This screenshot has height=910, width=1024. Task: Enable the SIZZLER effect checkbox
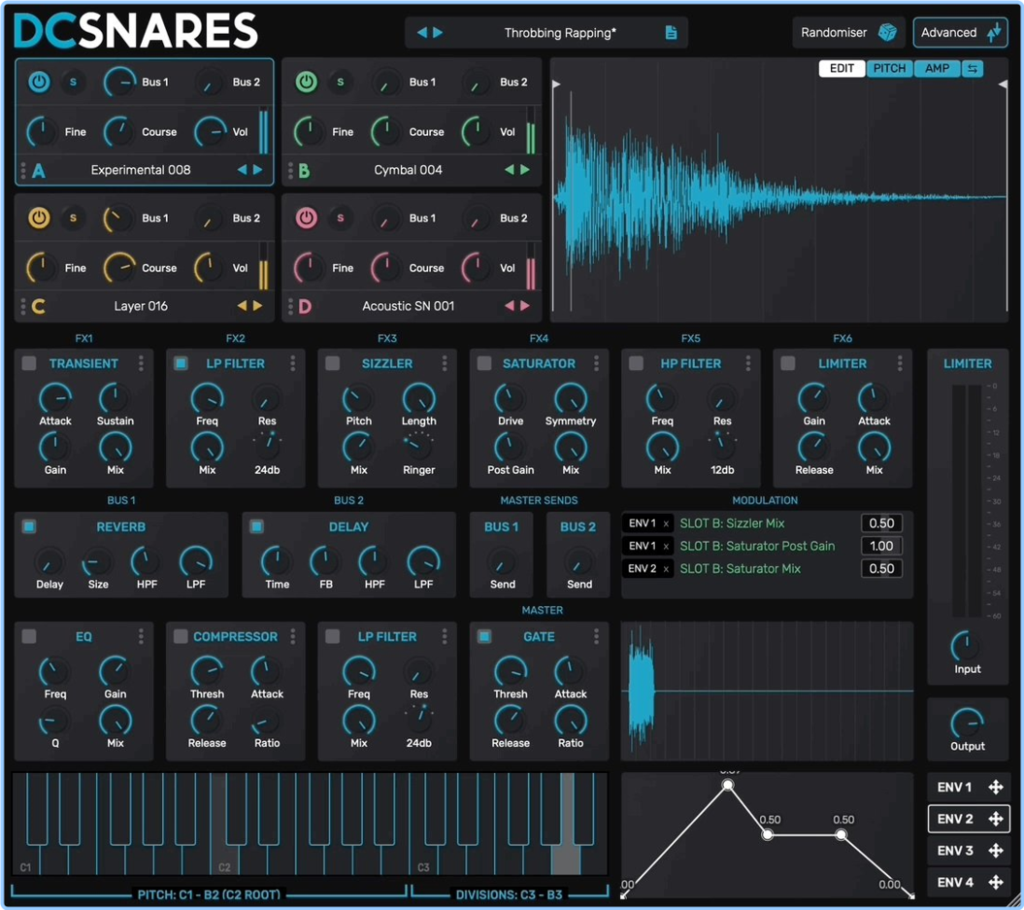(x=332, y=363)
